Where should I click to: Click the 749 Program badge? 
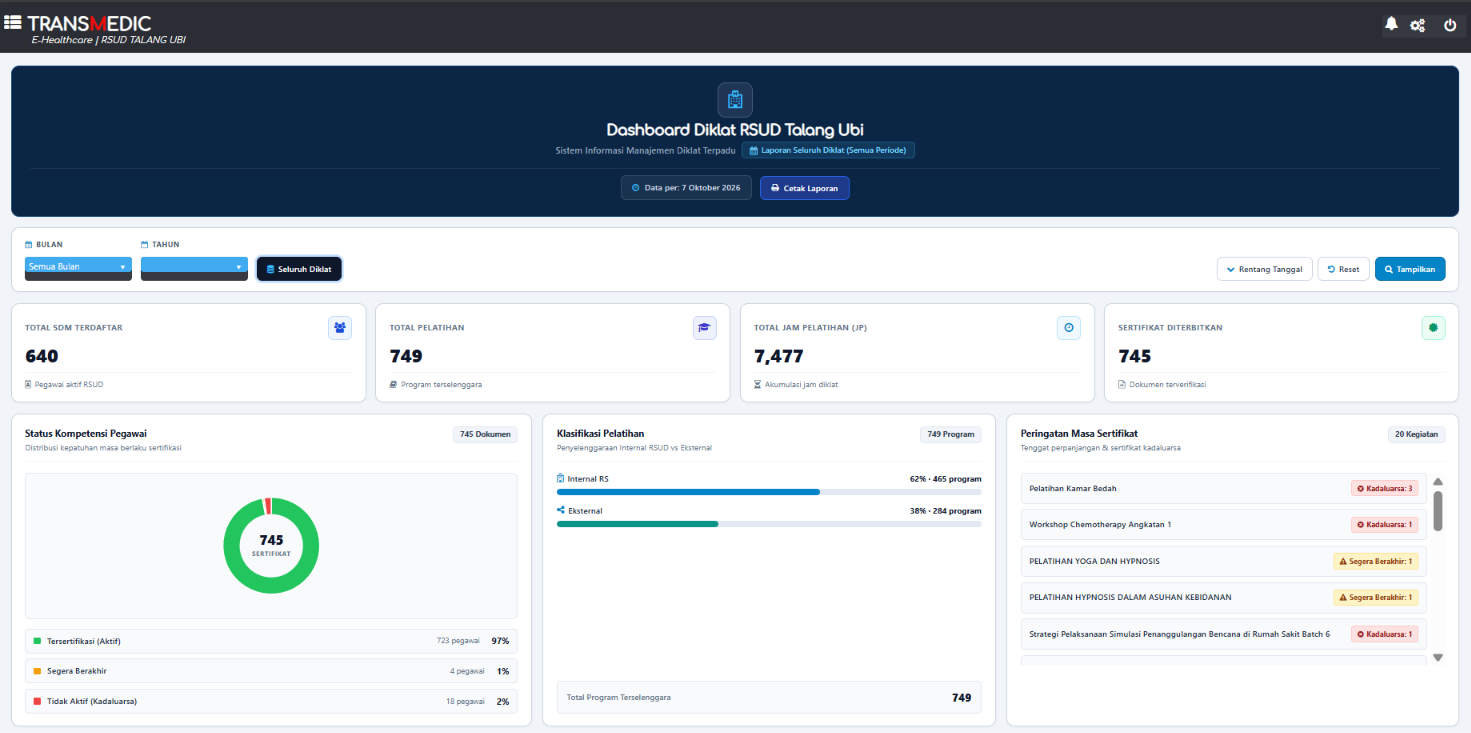[951, 434]
